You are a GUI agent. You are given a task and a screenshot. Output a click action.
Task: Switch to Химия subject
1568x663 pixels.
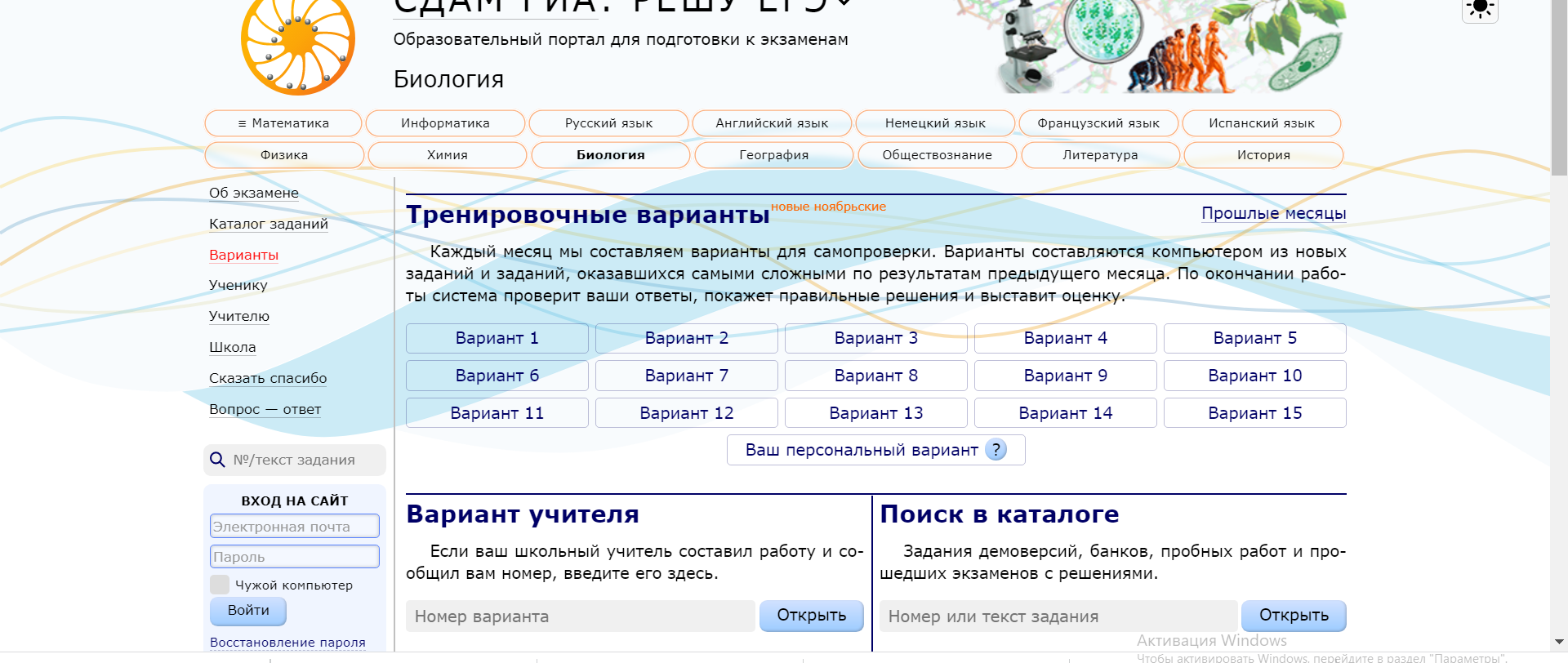click(x=448, y=155)
